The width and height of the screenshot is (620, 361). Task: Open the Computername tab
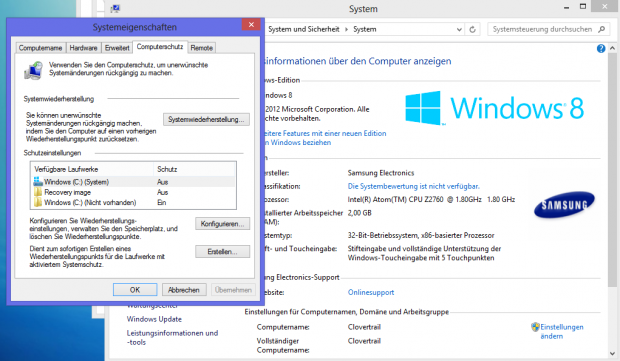[40, 48]
